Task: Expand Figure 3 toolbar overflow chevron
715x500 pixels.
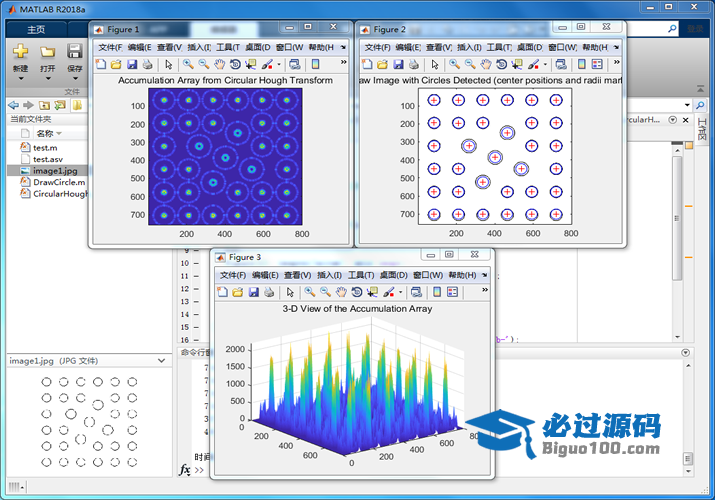Action: click(485, 290)
